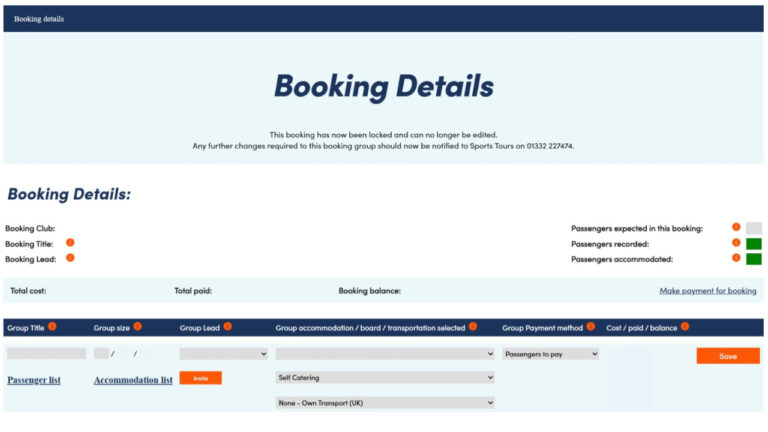Open the Passenger list link
This screenshot has width=768, height=432.
point(34,380)
